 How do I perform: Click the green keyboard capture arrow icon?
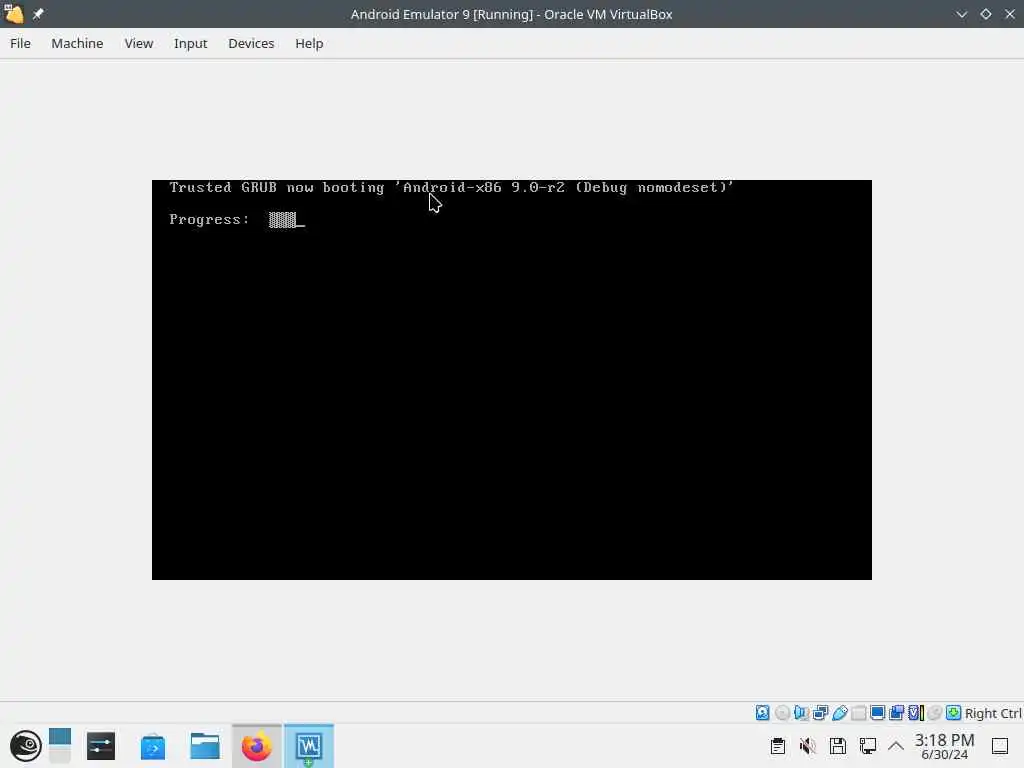(x=953, y=712)
